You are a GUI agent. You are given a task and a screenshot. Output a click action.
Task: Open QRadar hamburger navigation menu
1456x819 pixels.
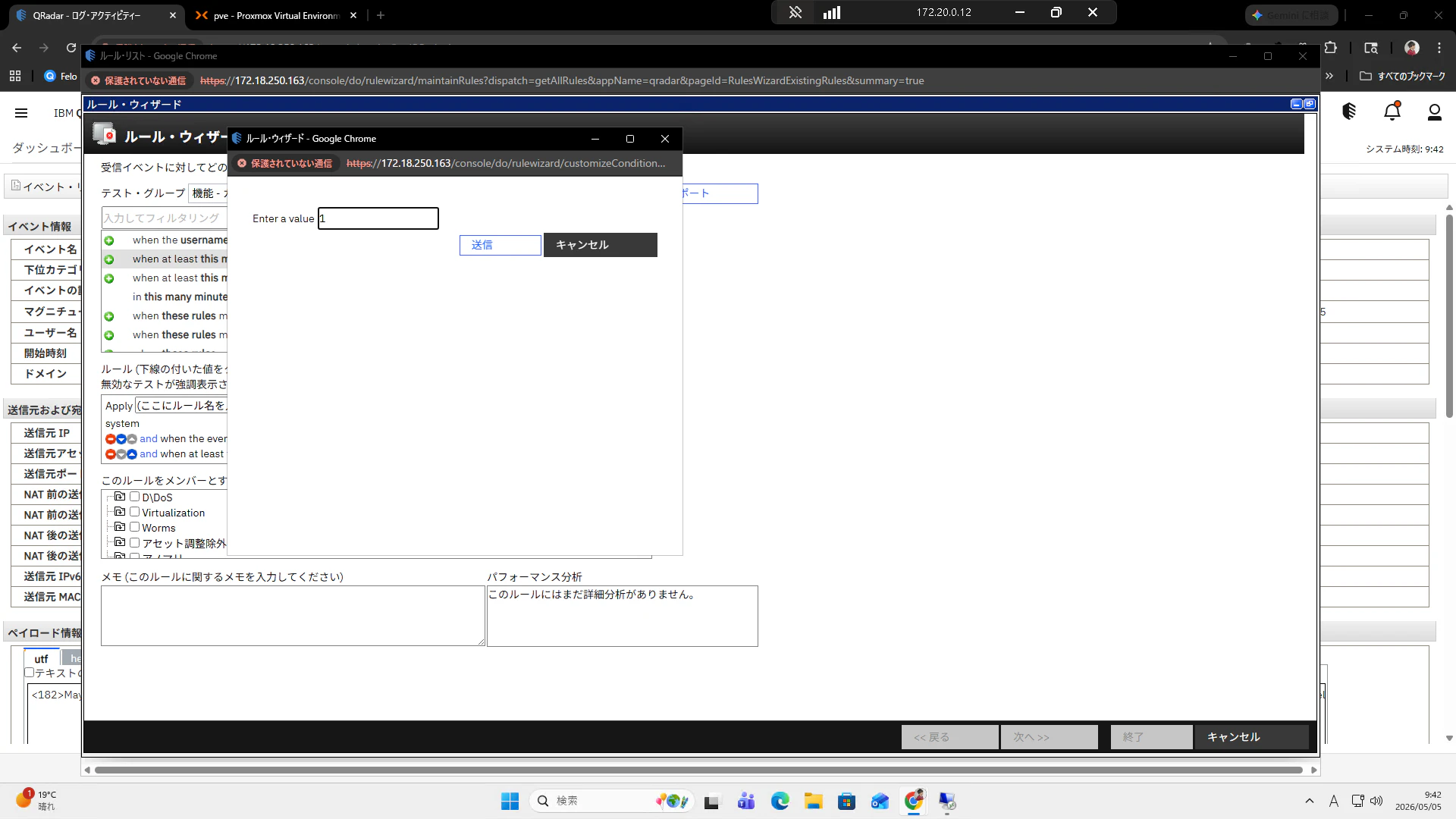click(21, 113)
